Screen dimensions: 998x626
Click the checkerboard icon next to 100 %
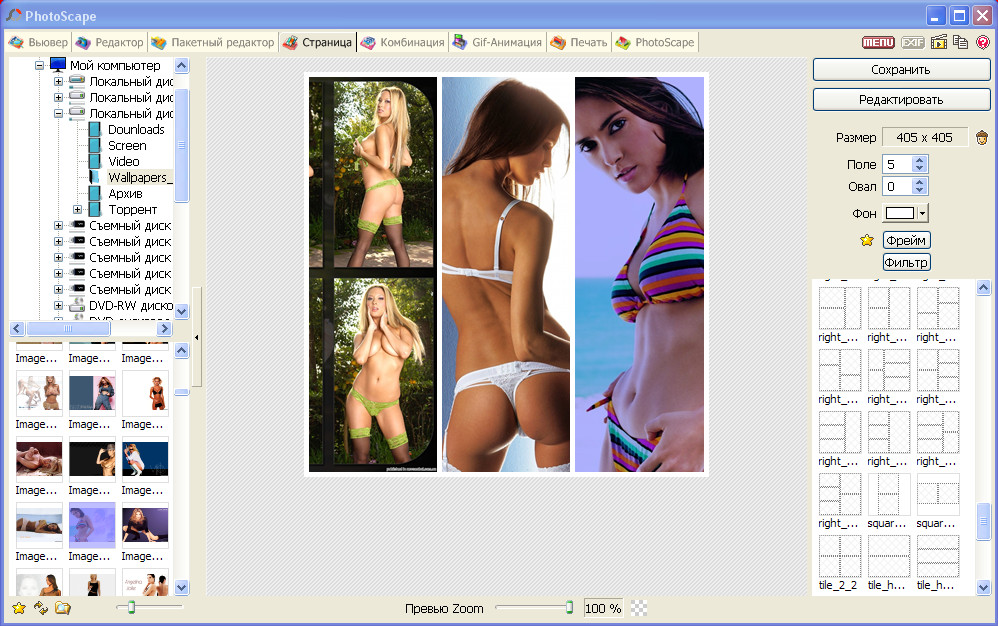[638, 608]
